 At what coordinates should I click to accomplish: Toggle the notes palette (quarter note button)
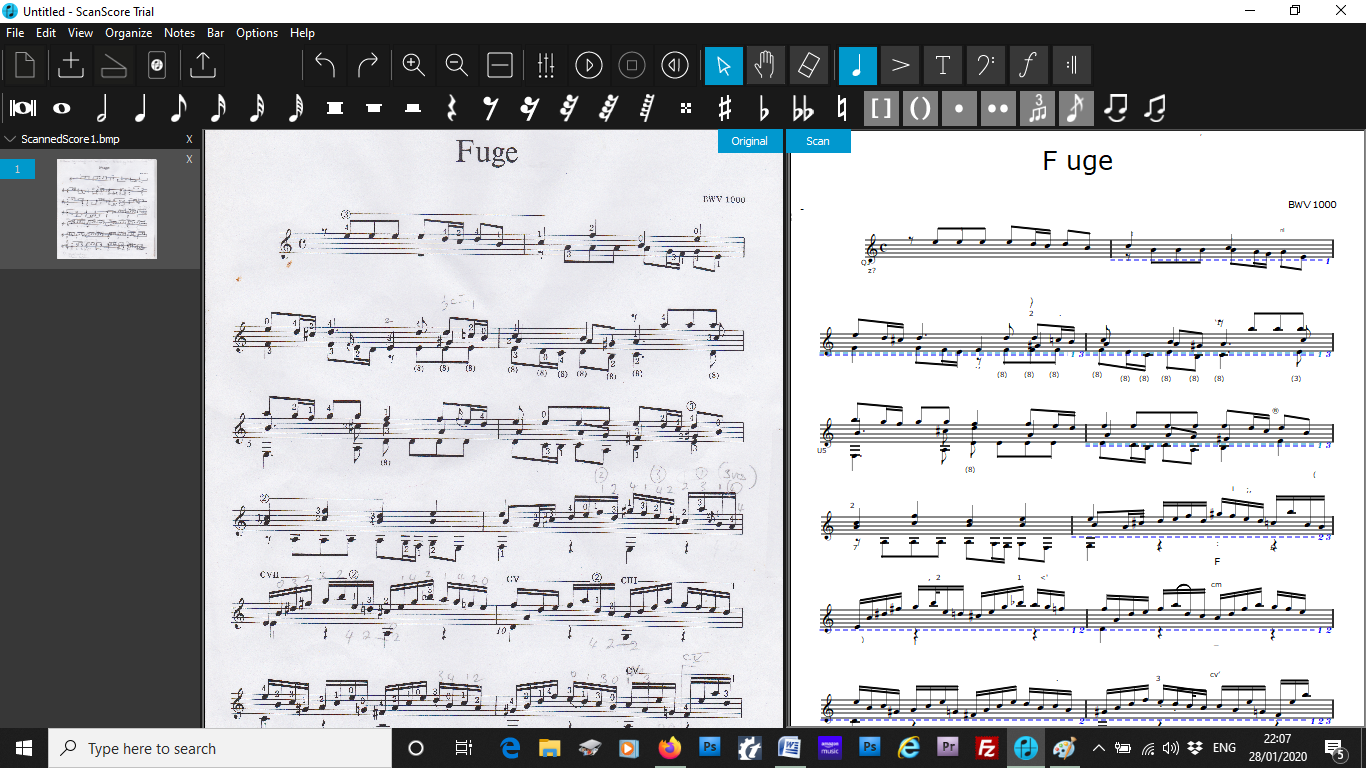(x=858, y=66)
